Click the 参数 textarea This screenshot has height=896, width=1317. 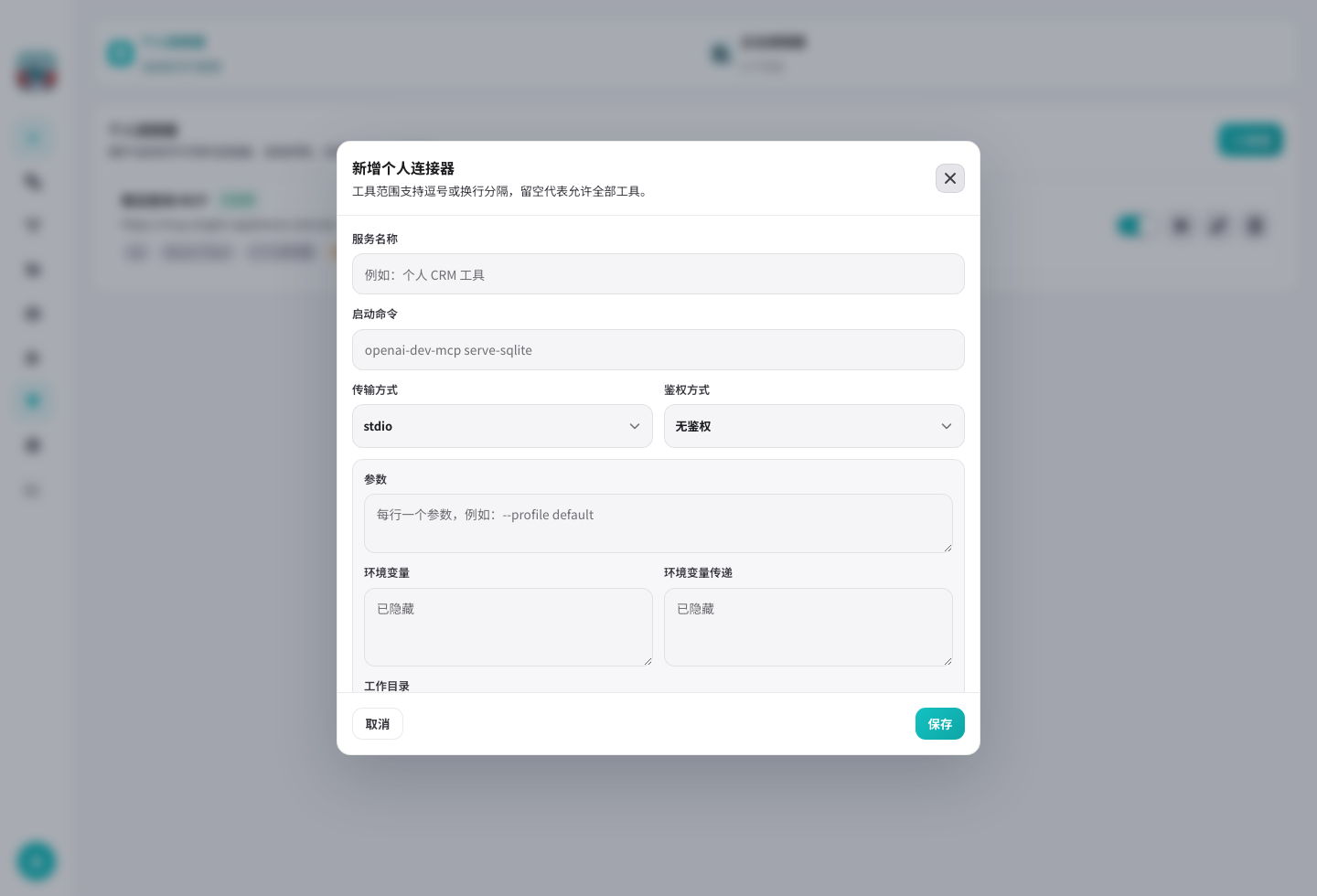click(658, 523)
